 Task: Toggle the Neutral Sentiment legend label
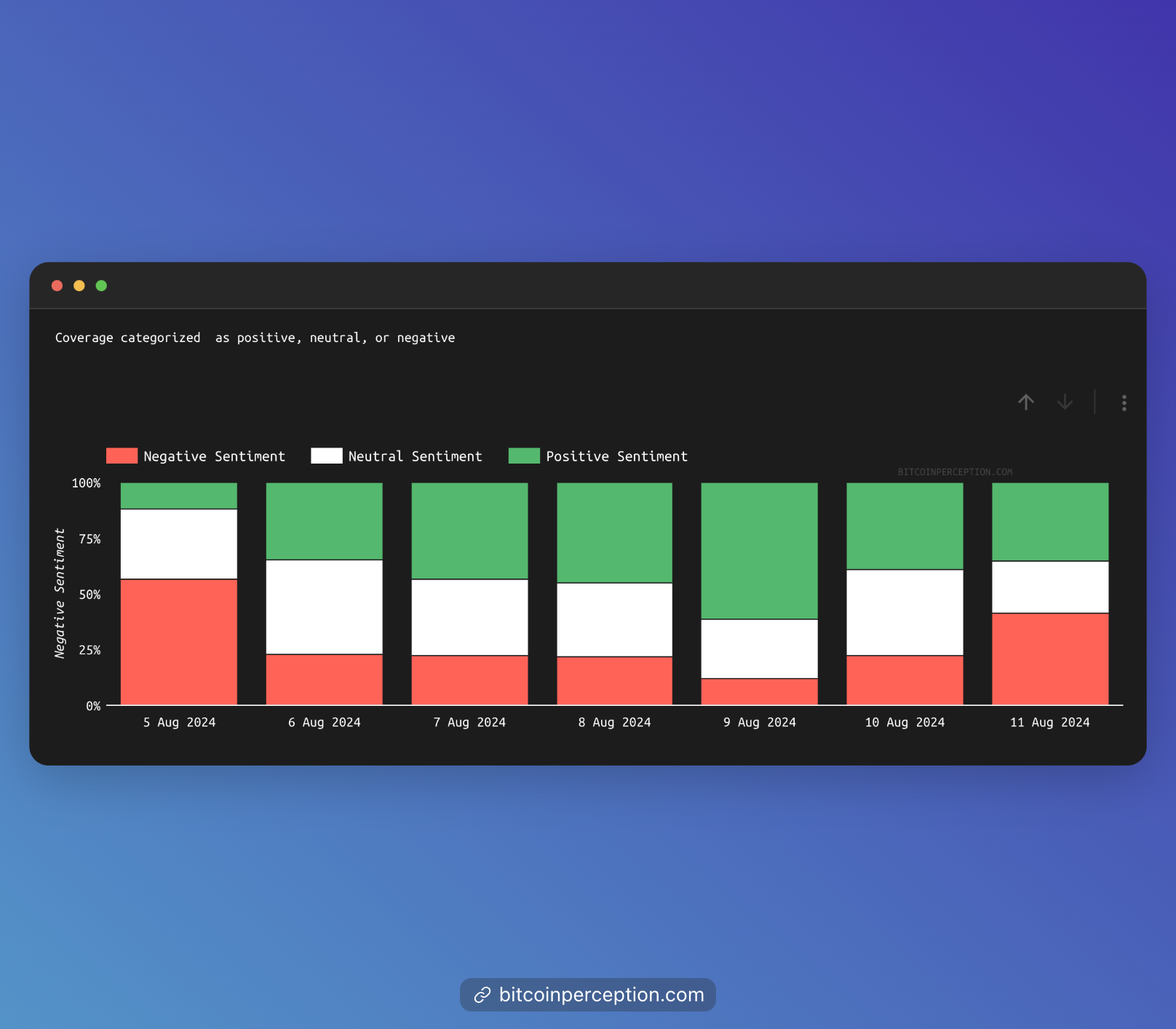pyautogui.click(x=415, y=456)
